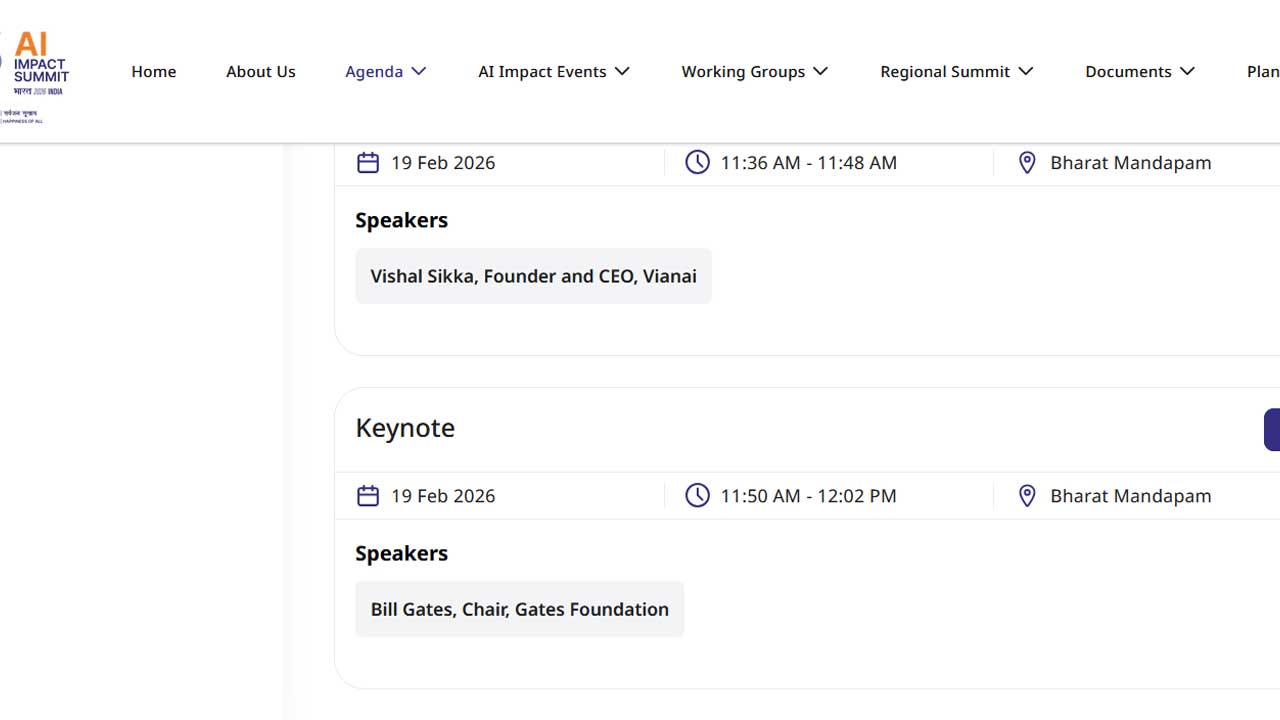
Task: Click the purple button beside Keynote title
Action: [x=1272, y=429]
